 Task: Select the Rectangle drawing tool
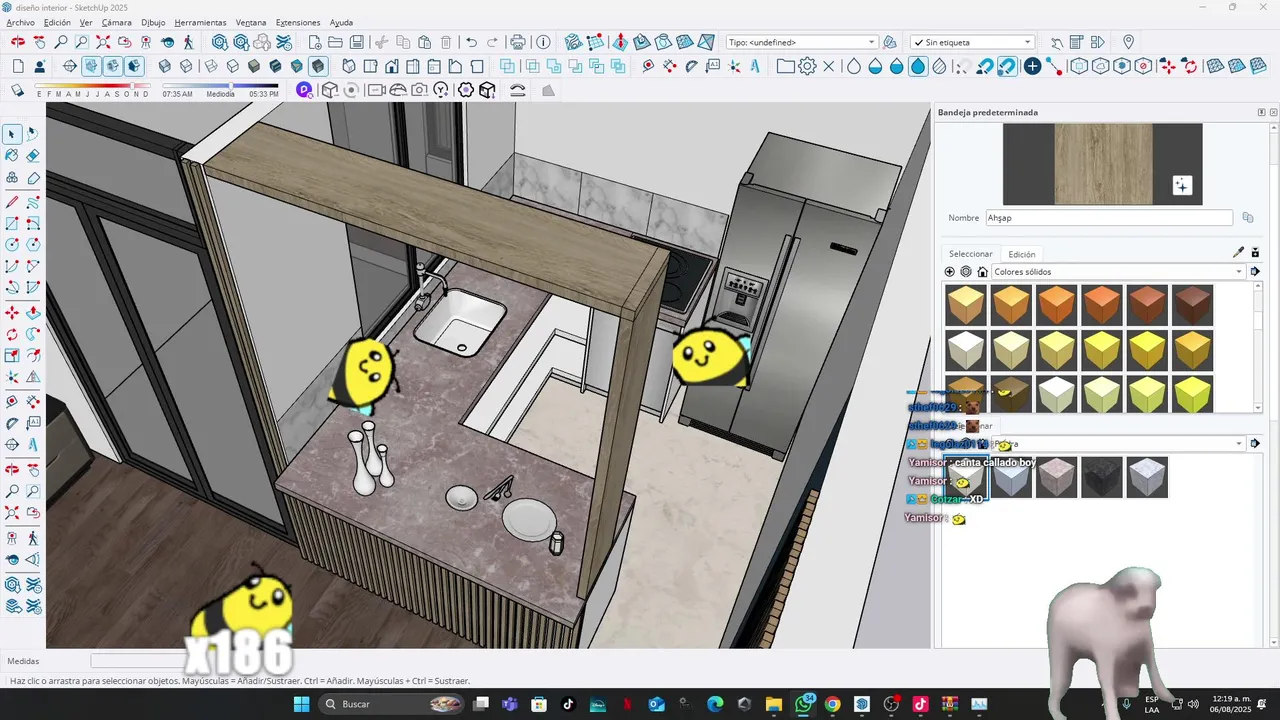(x=11, y=224)
